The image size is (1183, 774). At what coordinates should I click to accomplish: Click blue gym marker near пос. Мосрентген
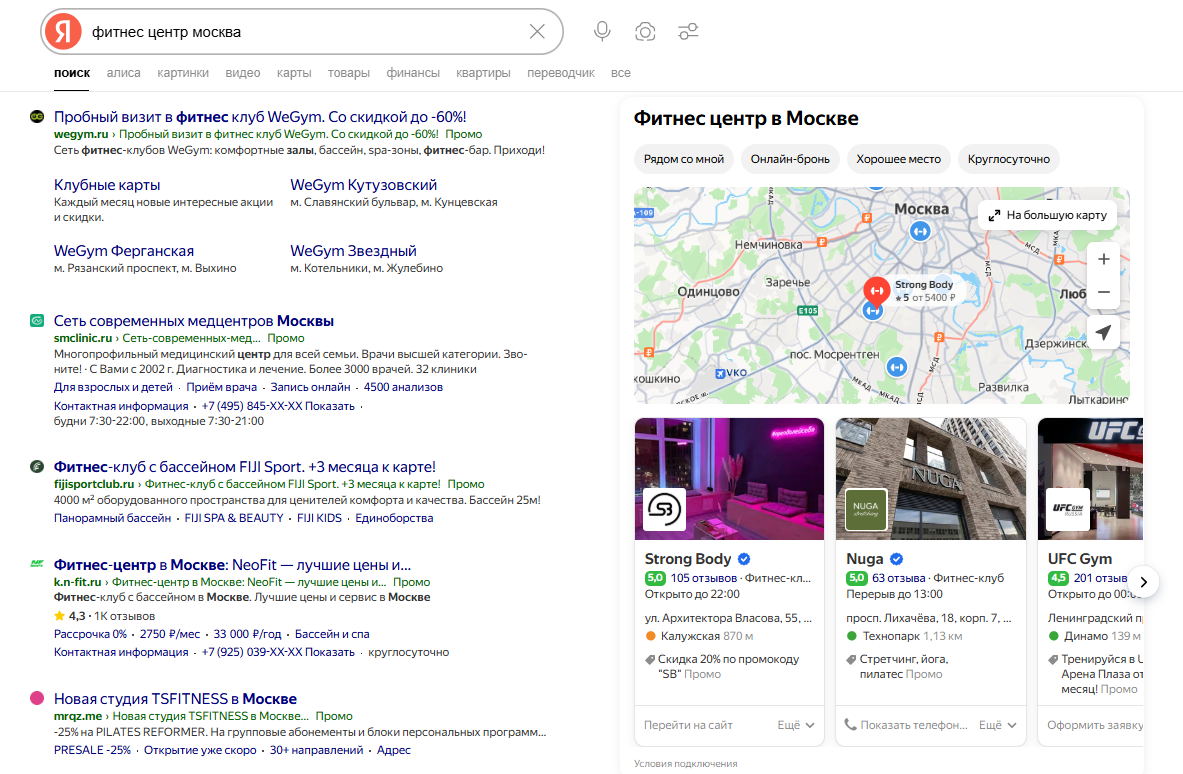(896, 367)
